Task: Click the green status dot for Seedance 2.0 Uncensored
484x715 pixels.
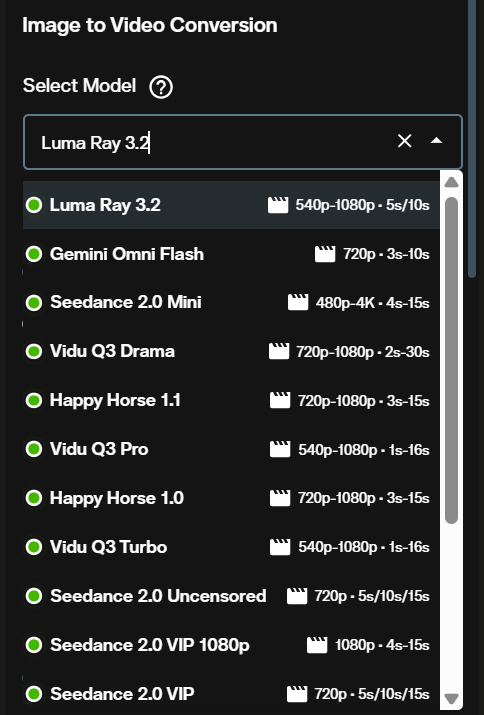Action: pos(34,596)
